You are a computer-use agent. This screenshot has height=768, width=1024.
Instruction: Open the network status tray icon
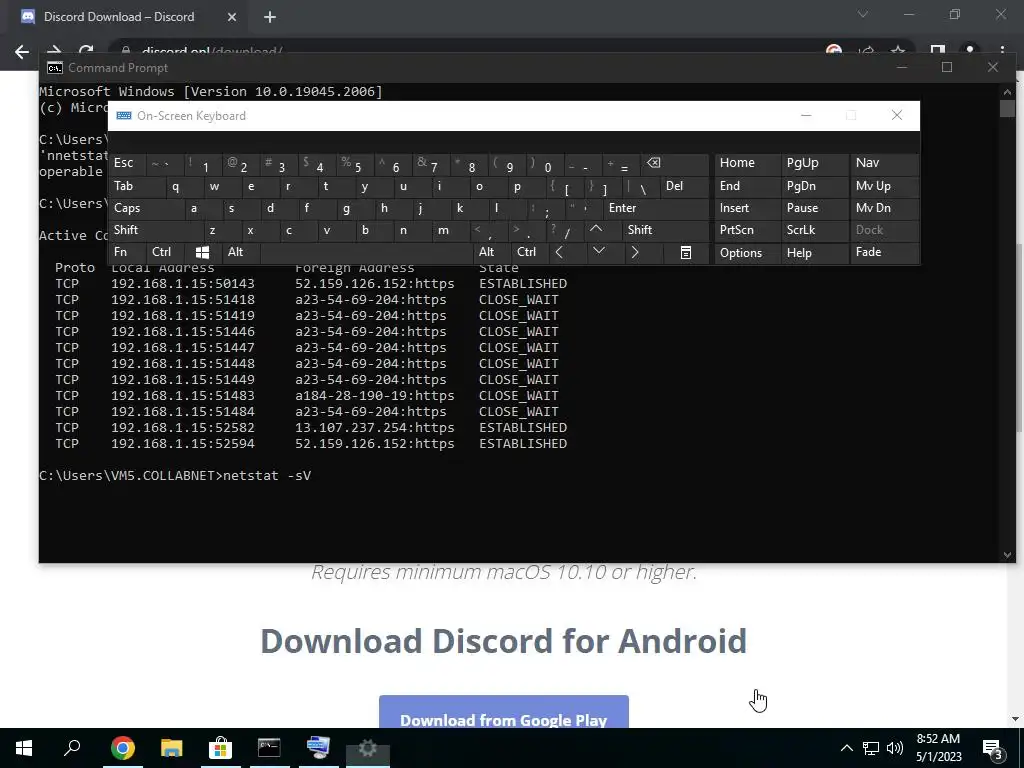tap(871, 748)
